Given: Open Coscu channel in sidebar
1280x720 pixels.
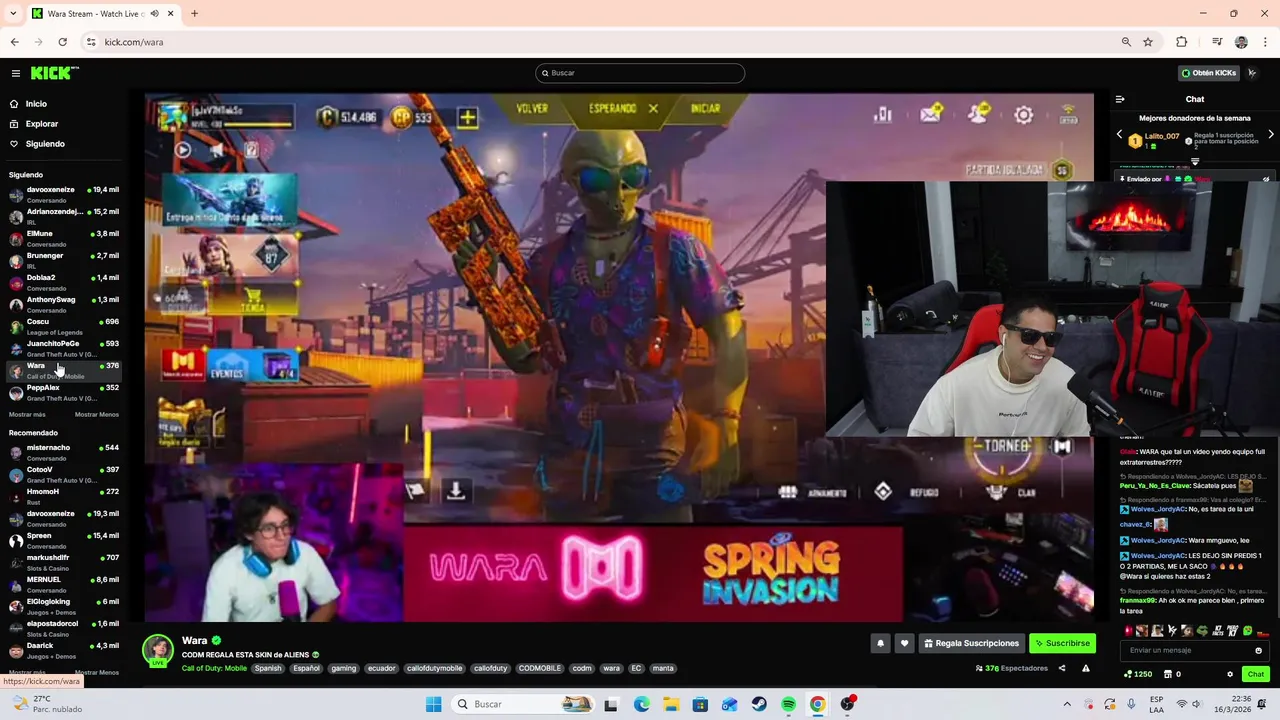Looking at the screenshot, I should pos(63,326).
